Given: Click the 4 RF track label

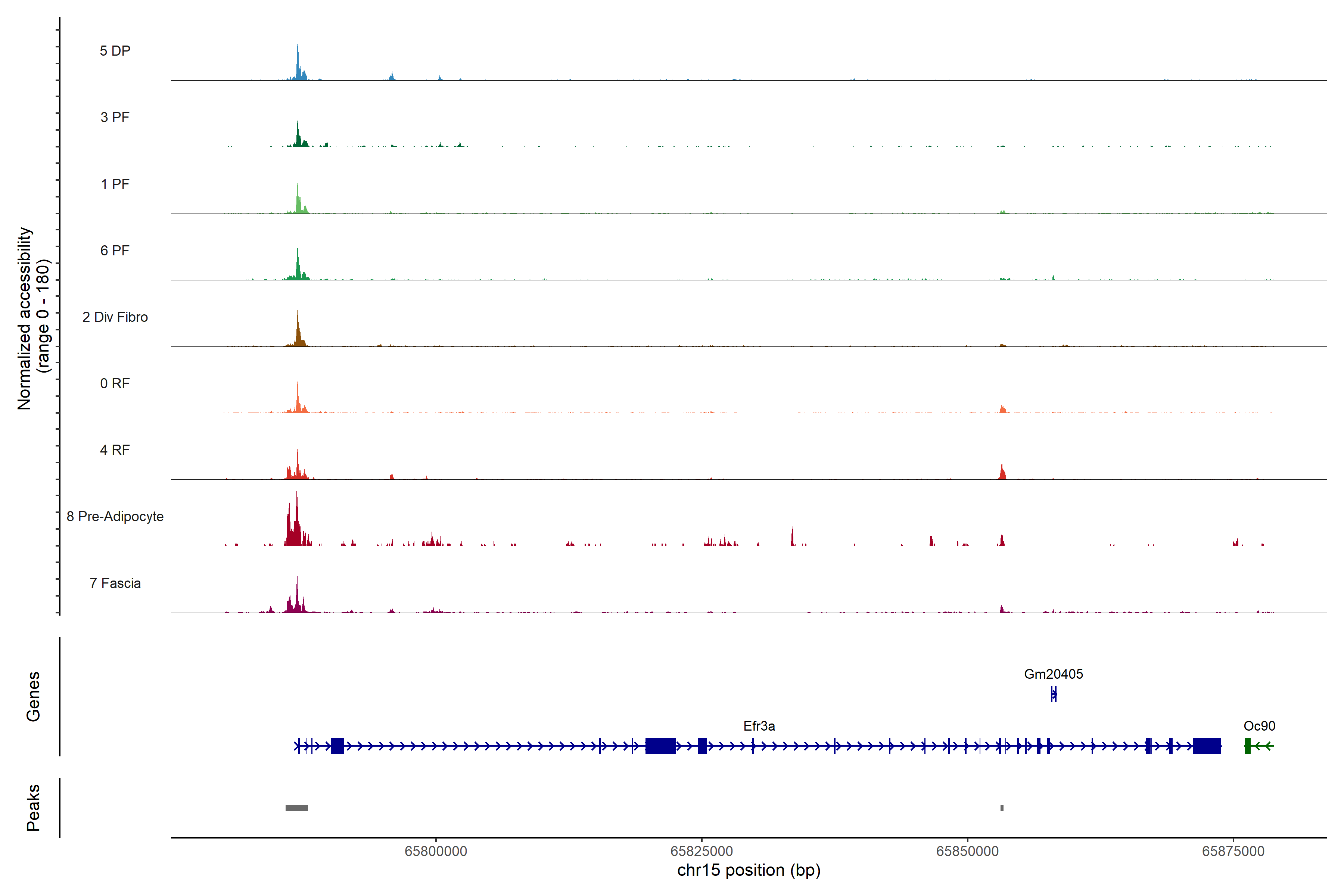Looking at the screenshot, I should [x=115, y=450].
